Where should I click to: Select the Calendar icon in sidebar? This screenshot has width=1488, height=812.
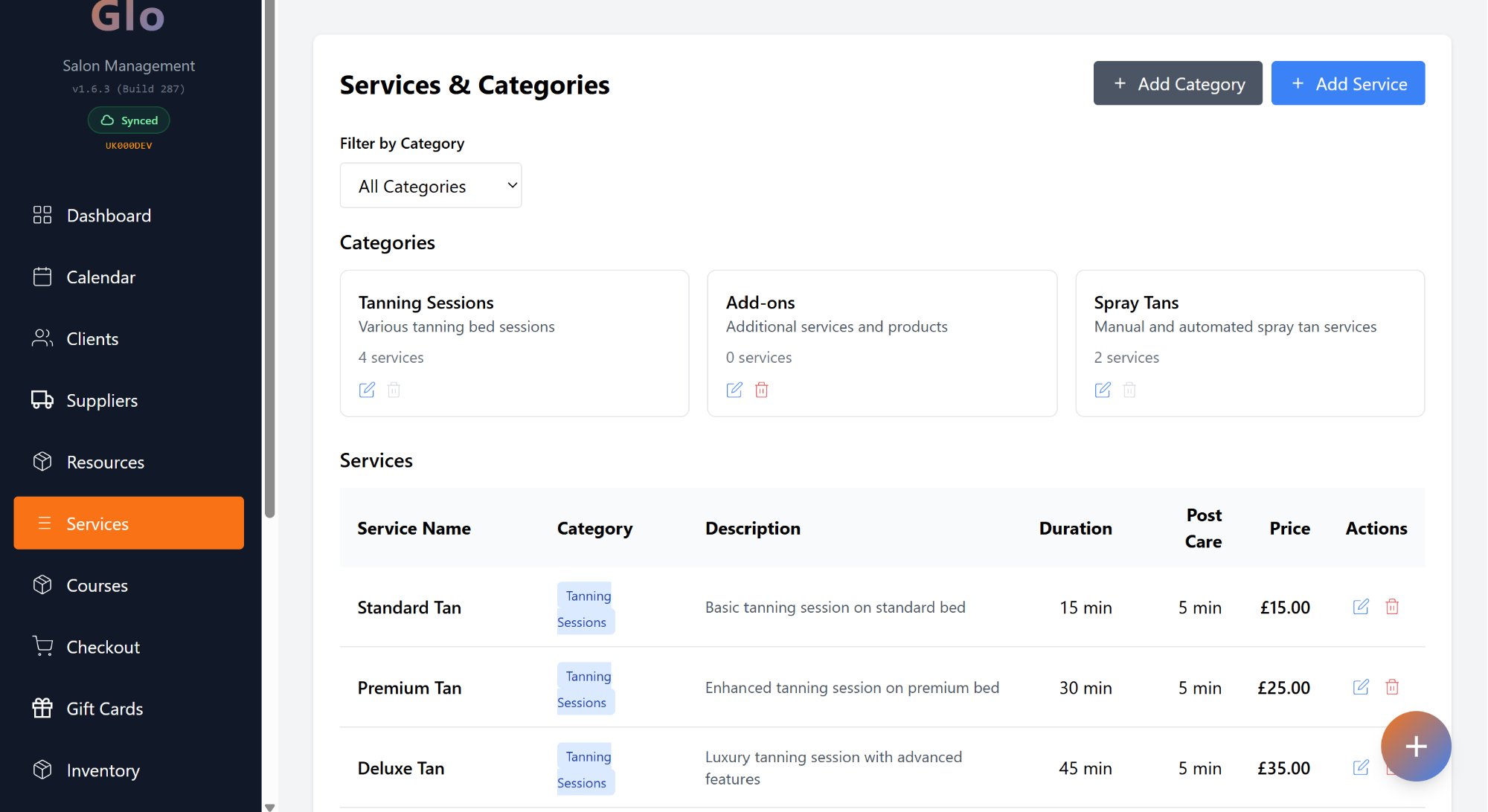point(42,277)
